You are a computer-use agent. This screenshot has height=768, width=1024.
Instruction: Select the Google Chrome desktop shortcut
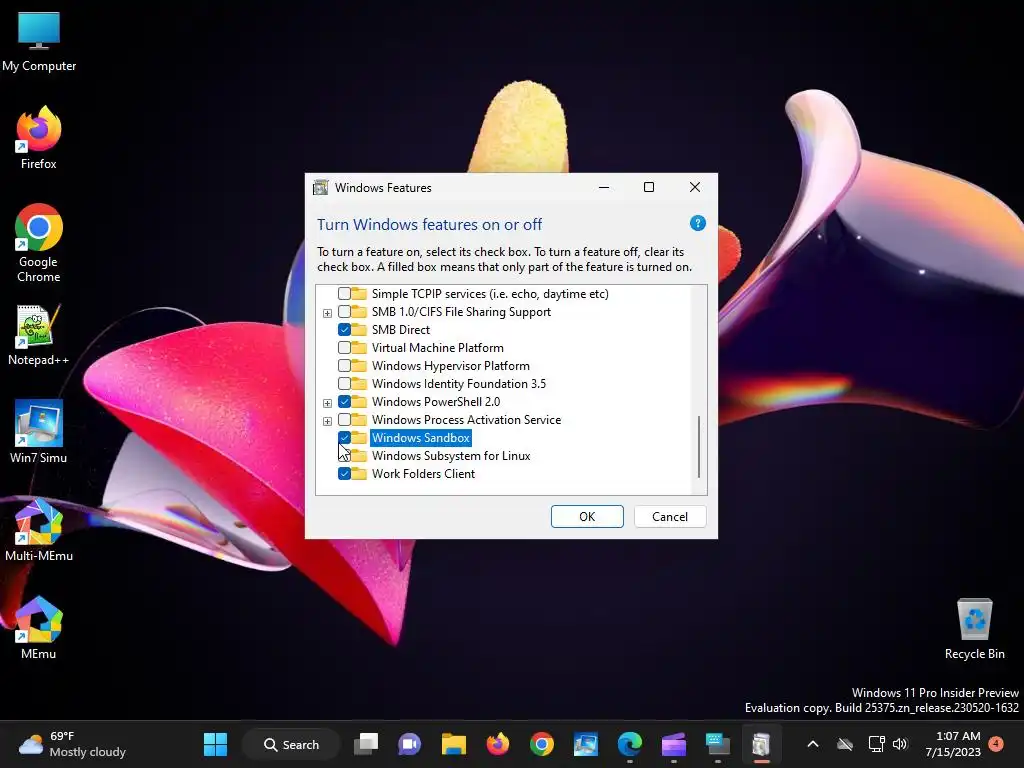coord(39,243)
